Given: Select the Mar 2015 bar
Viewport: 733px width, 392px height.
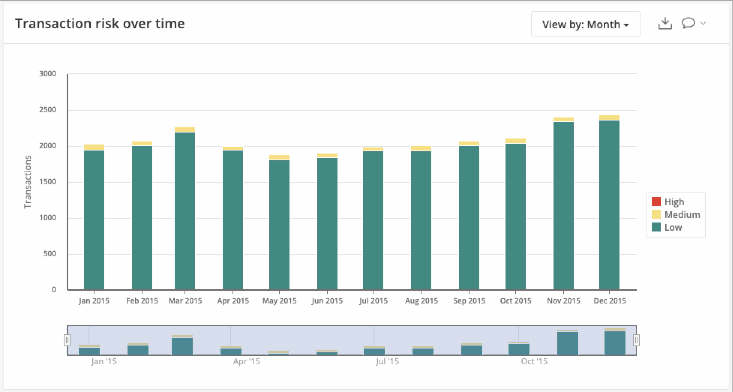Looking at the screenshot, I should 185,208.
